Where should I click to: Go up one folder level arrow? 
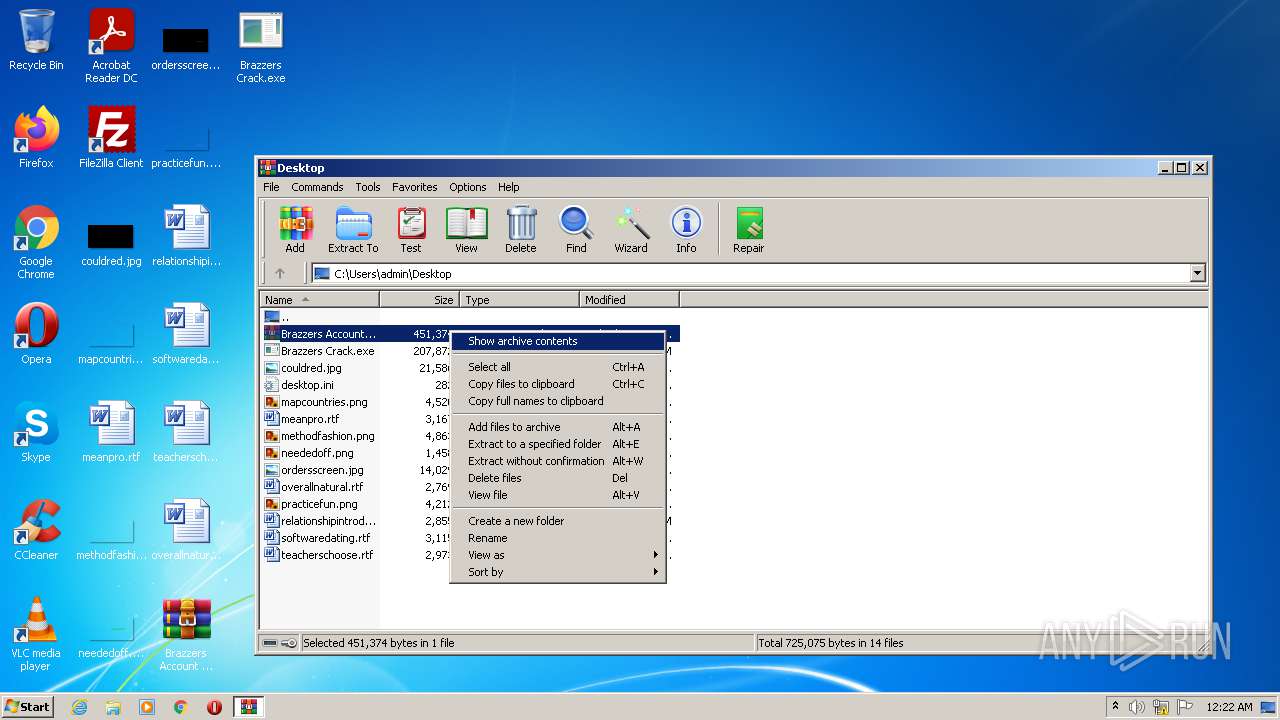coord(280,273)
